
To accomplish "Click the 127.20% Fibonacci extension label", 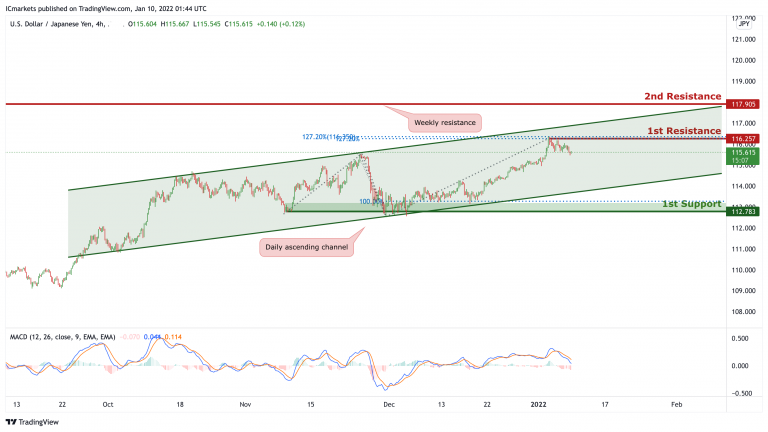I will click(328, 137).
